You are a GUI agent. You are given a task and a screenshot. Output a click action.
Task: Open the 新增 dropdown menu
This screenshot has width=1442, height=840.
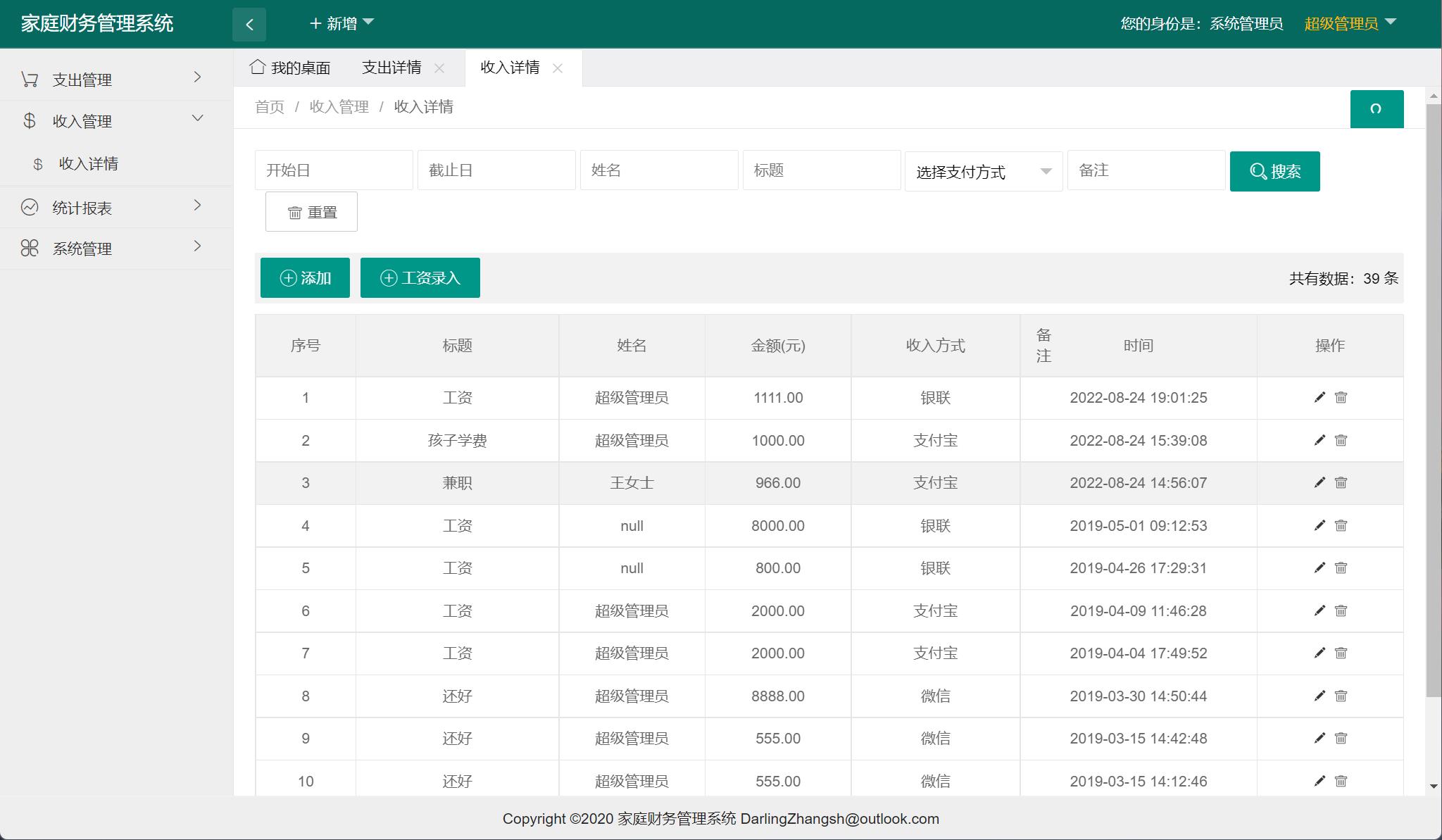[342, 23]
